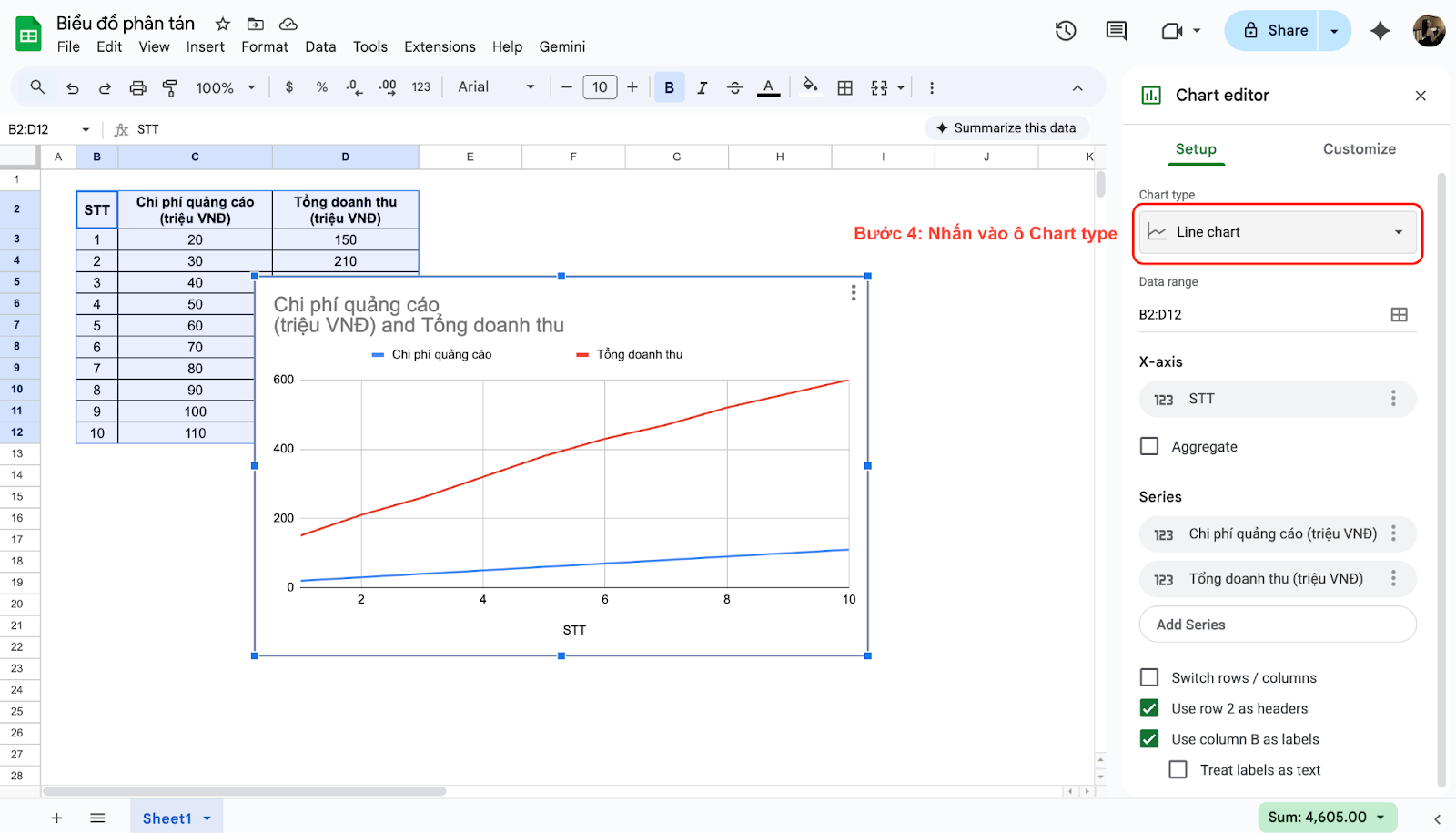This screenshot has height=833, width=1456.
Task: Expand the Arial font dropdown
Action: click(x=496, y=87)
